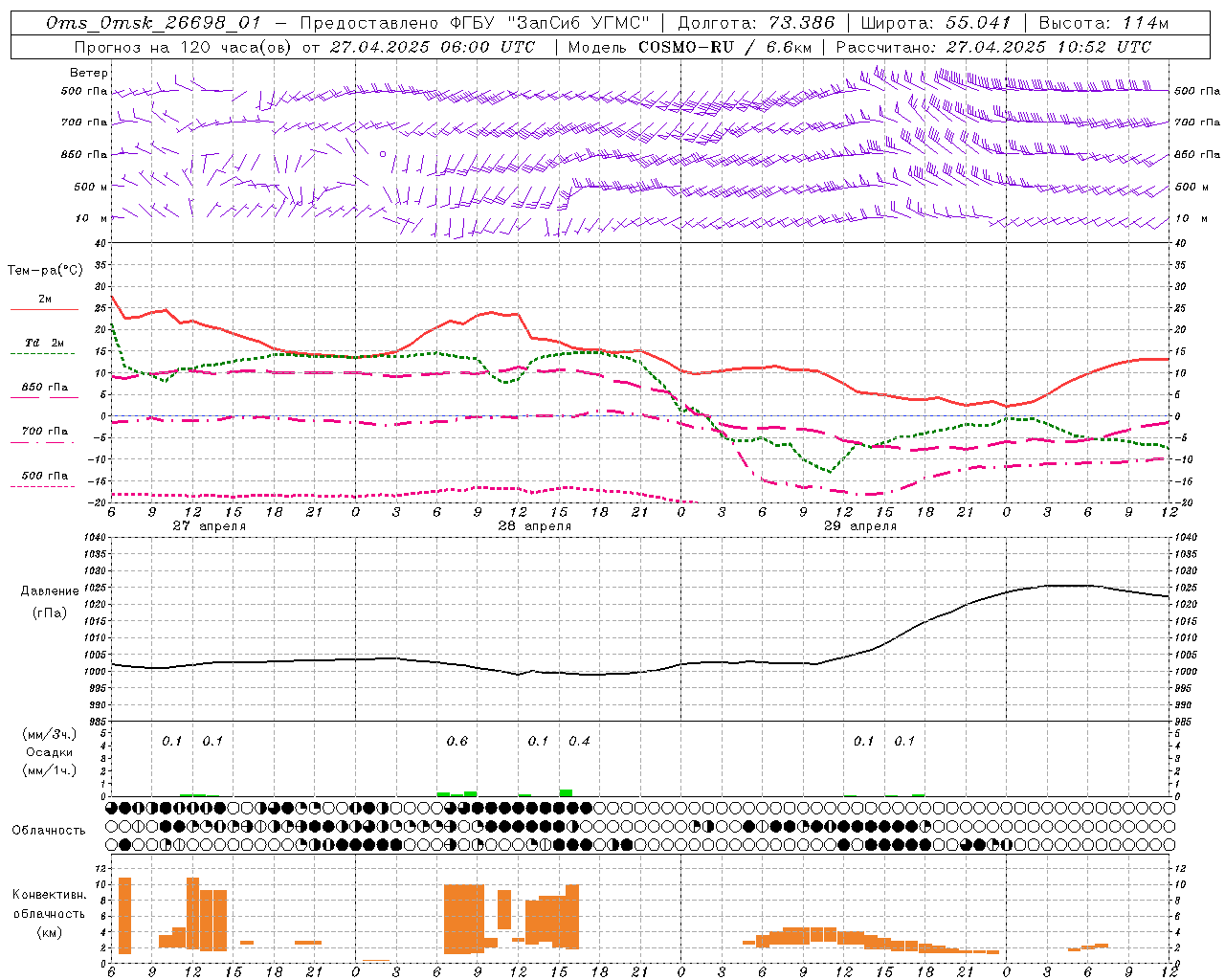Click the "Td 2м" dew point legend entry
This screenshot has height=980, width=1225.
pos(44,343)
